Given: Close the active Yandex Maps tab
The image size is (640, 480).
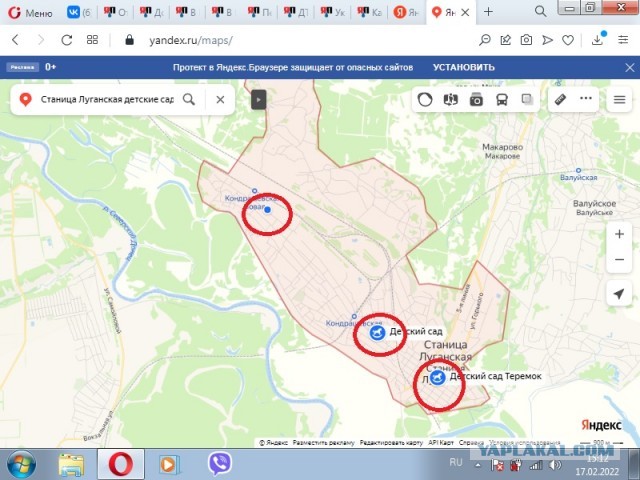Looking at the screenshot, I should tap(465, 13).
